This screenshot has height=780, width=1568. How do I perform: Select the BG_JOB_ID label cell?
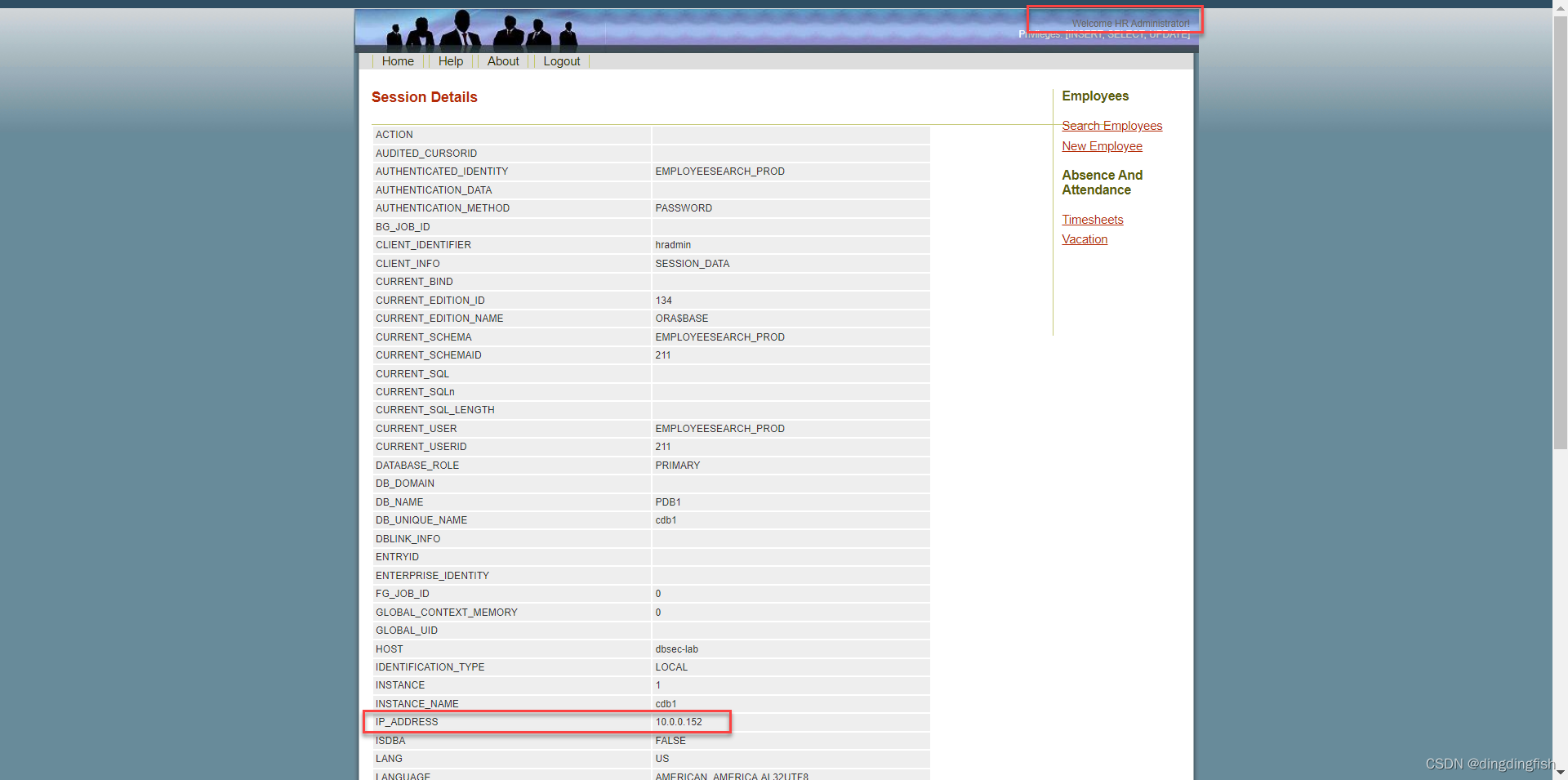click(x=511, y=227)
